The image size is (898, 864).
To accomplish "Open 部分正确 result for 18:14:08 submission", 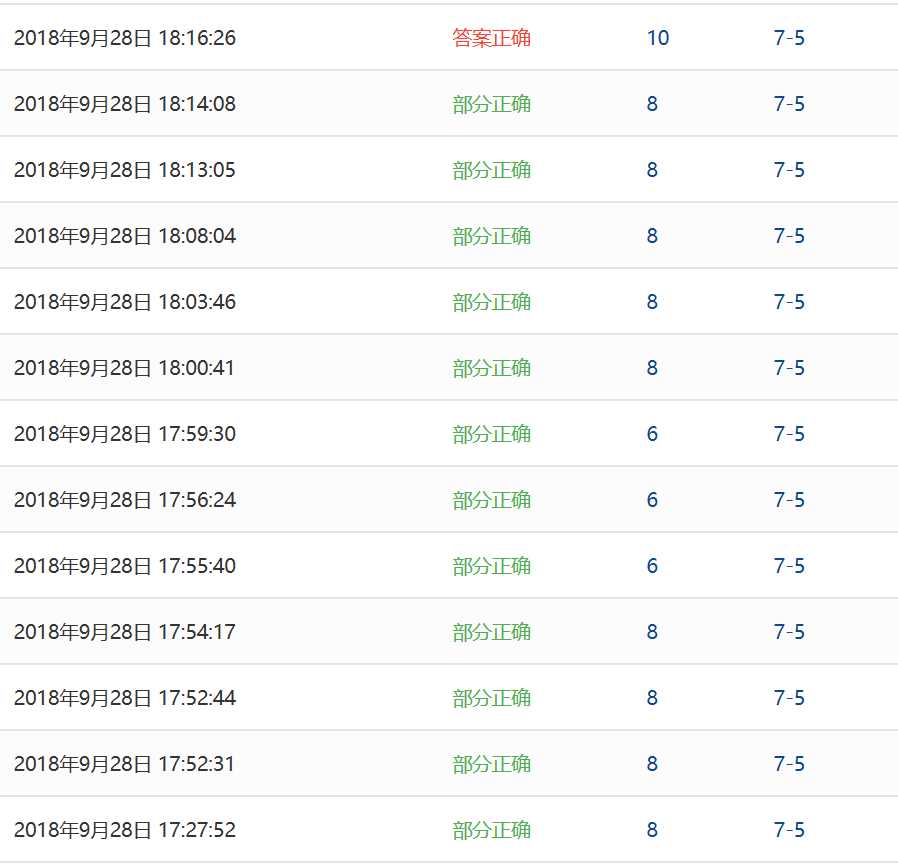I will click(491, 104).
